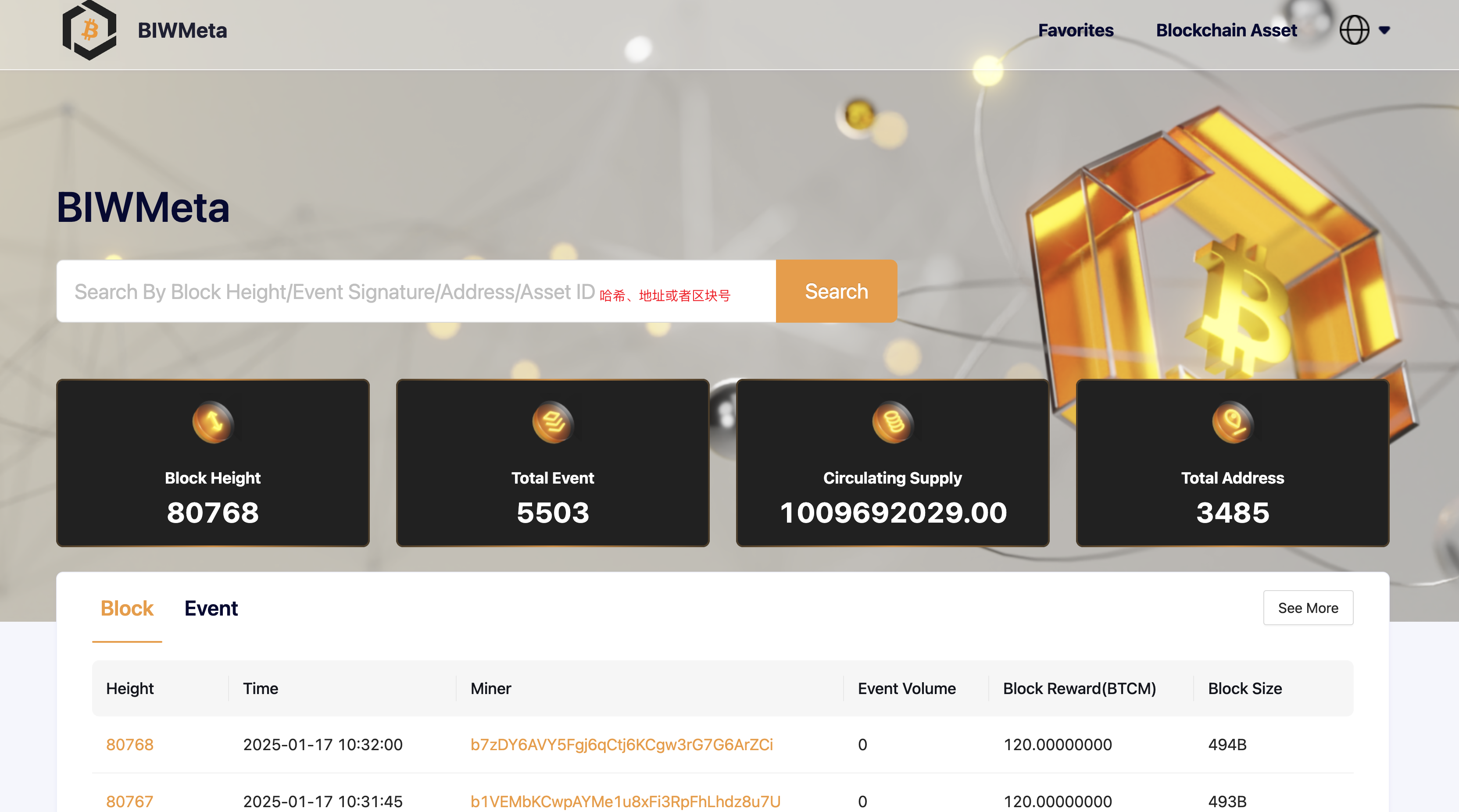The height and width of the screenshot is (812, 1459).
Task: Click the globe language icon
Action: coord(1354,30)
